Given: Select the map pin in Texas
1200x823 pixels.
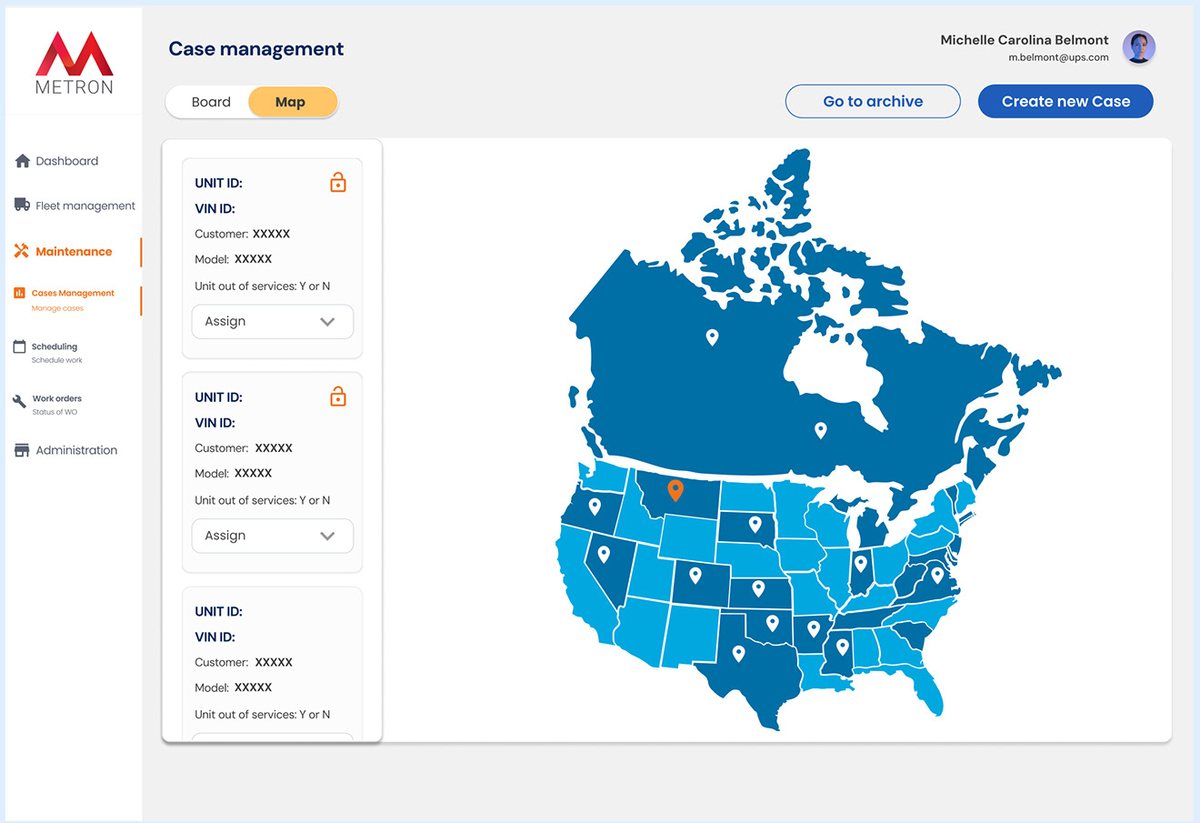Looking at the screenshot, I should tap(739, 653).
